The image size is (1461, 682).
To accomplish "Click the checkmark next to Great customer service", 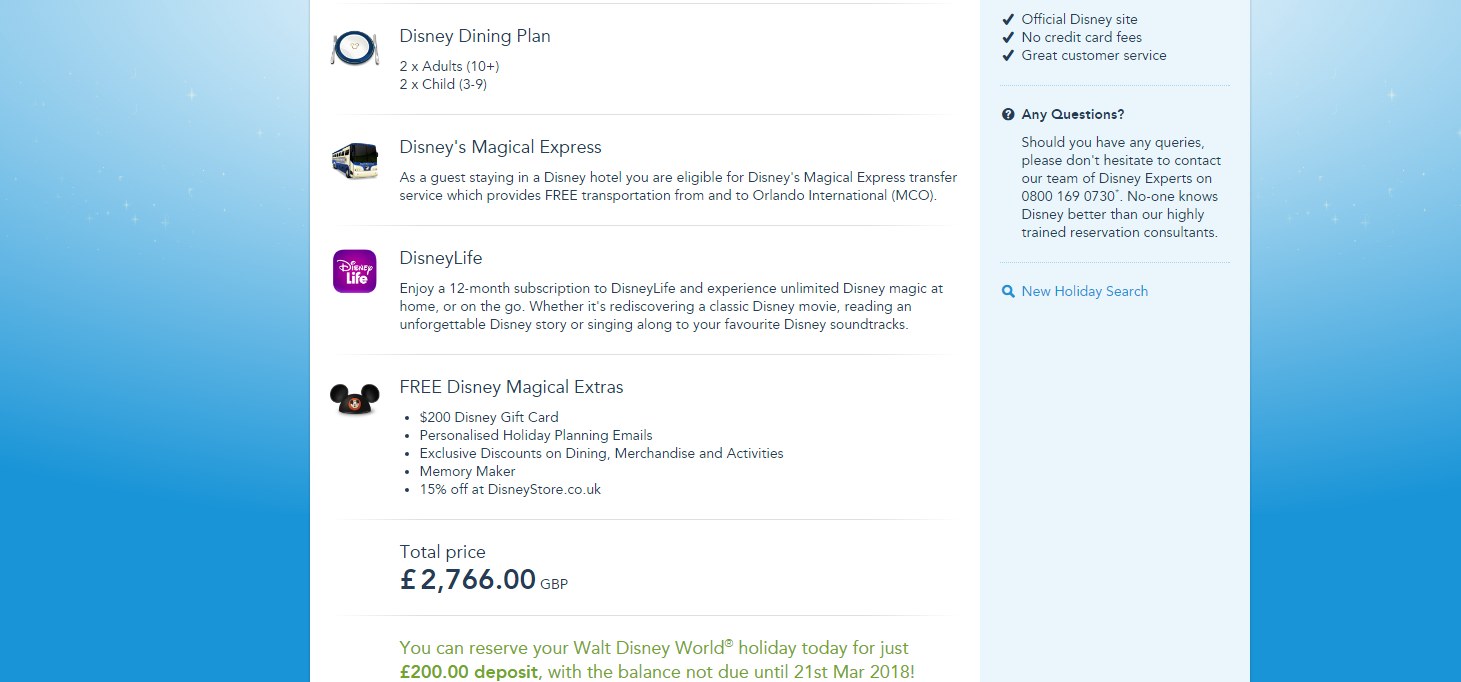I will tap(1008, 55).
